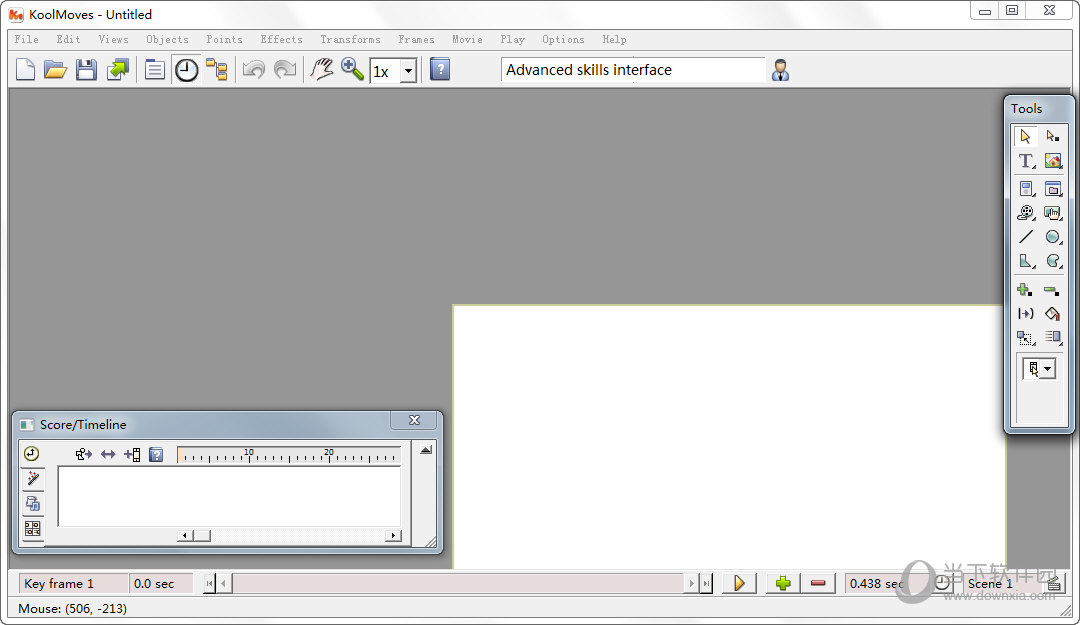The width and height of the screenshot is (1080, 625).
Task: Open the Movie menu
Action: pos(467,39)
